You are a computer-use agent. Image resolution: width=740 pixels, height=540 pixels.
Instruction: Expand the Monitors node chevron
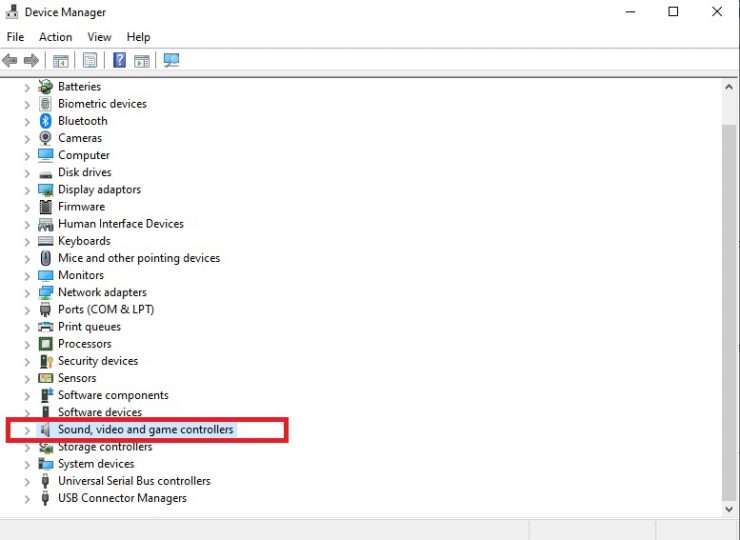tap(27, 276)
